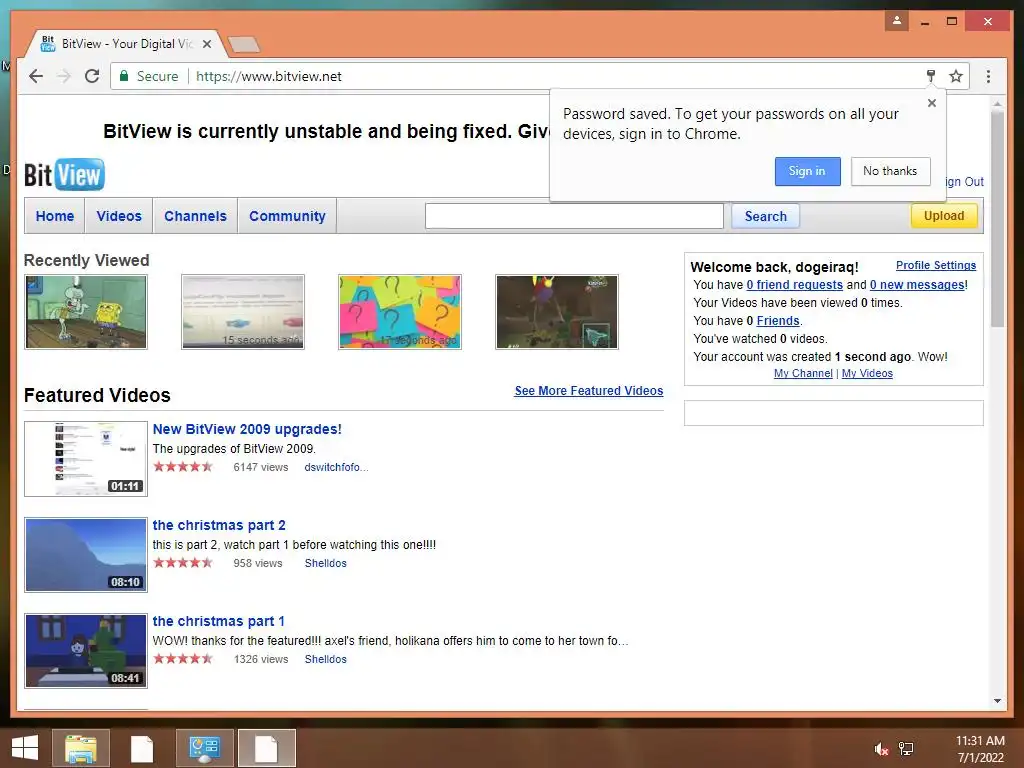The image size is (1024, 768).
Task: Open the 01:11 featured video thumbnail
Action: [x=86, y=458]
